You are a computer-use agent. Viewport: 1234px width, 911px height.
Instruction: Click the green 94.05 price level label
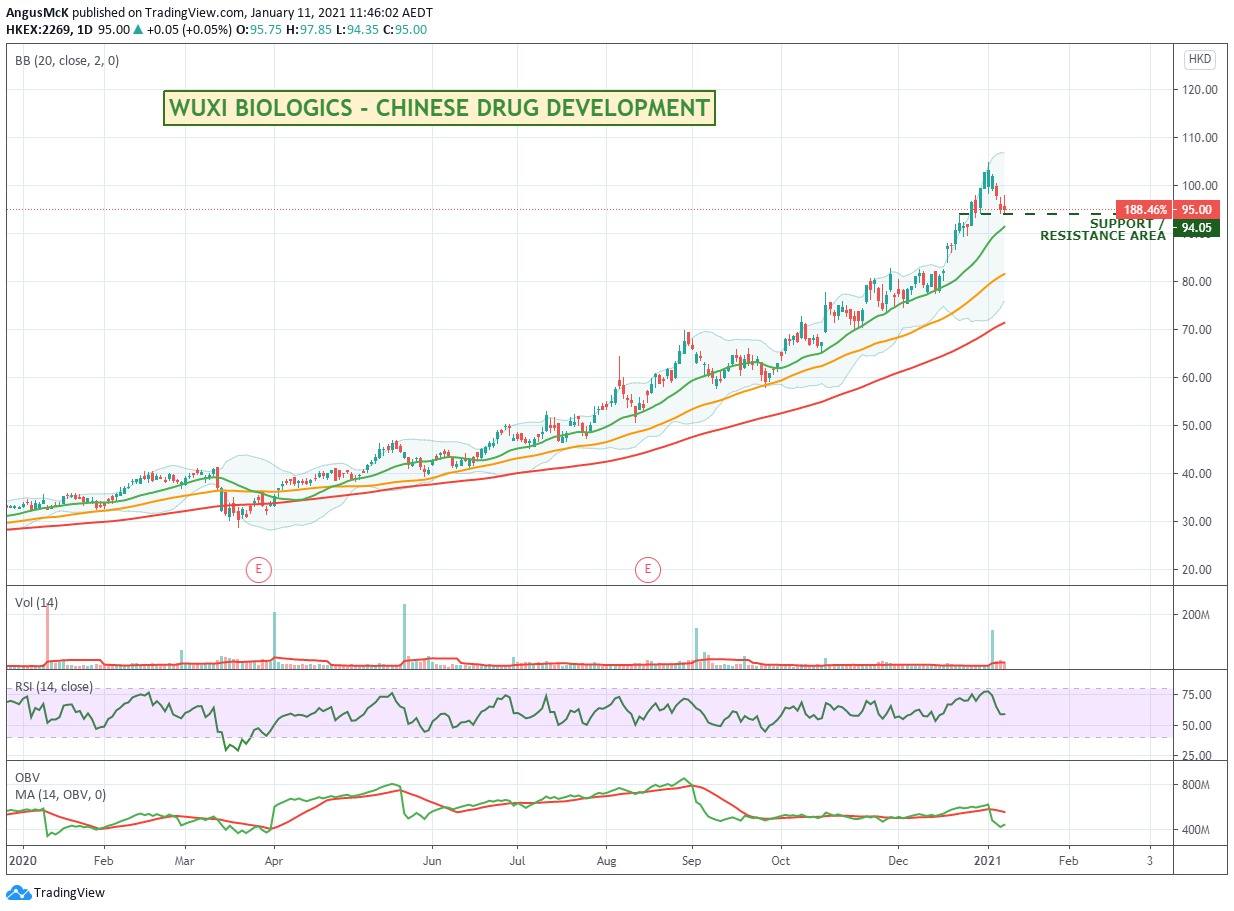click(x=1196, y=228)
